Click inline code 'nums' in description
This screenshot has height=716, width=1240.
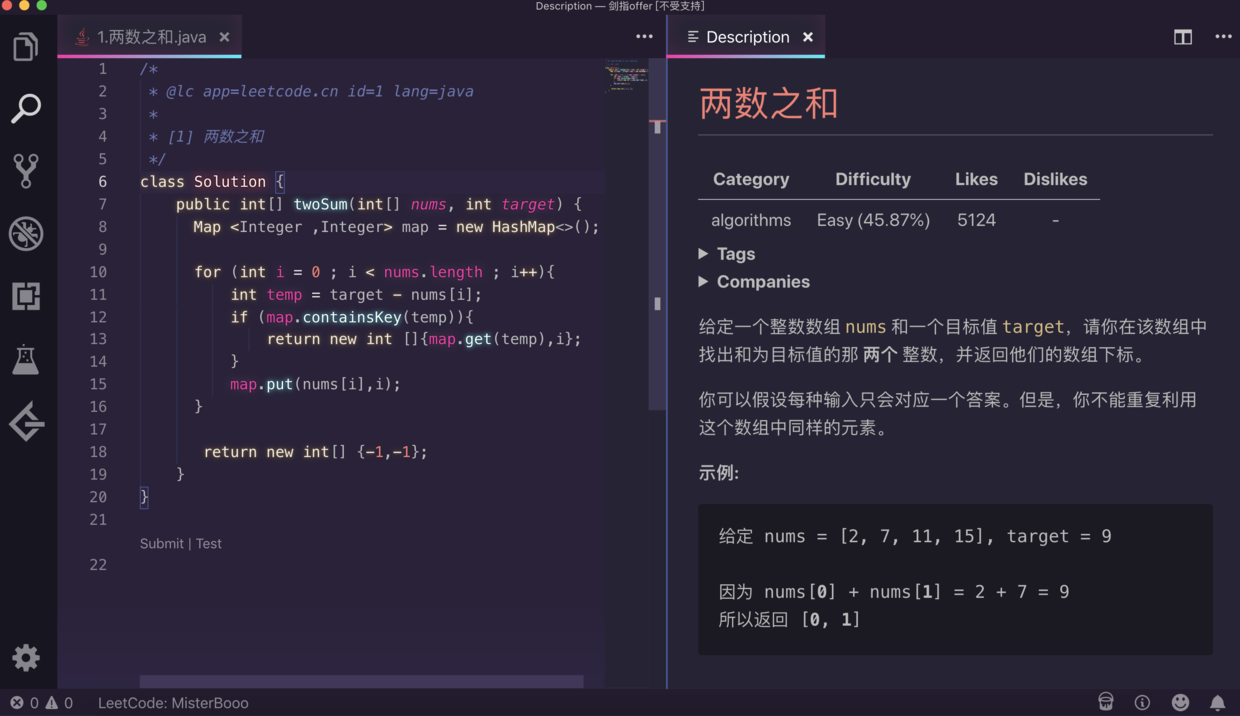[x=865, y=327]
